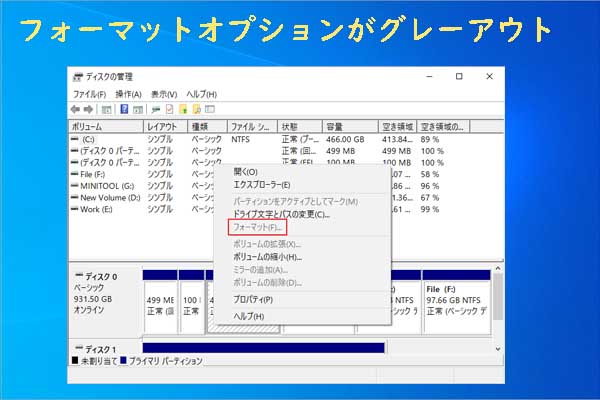Sort by the ファイル シ... column header
The width and height of the screenshot is (600, 400).
253,127
